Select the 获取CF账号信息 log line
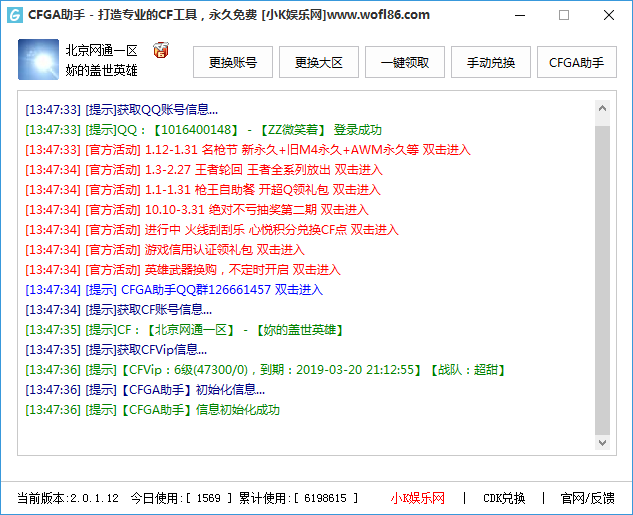 pos(118,310)
